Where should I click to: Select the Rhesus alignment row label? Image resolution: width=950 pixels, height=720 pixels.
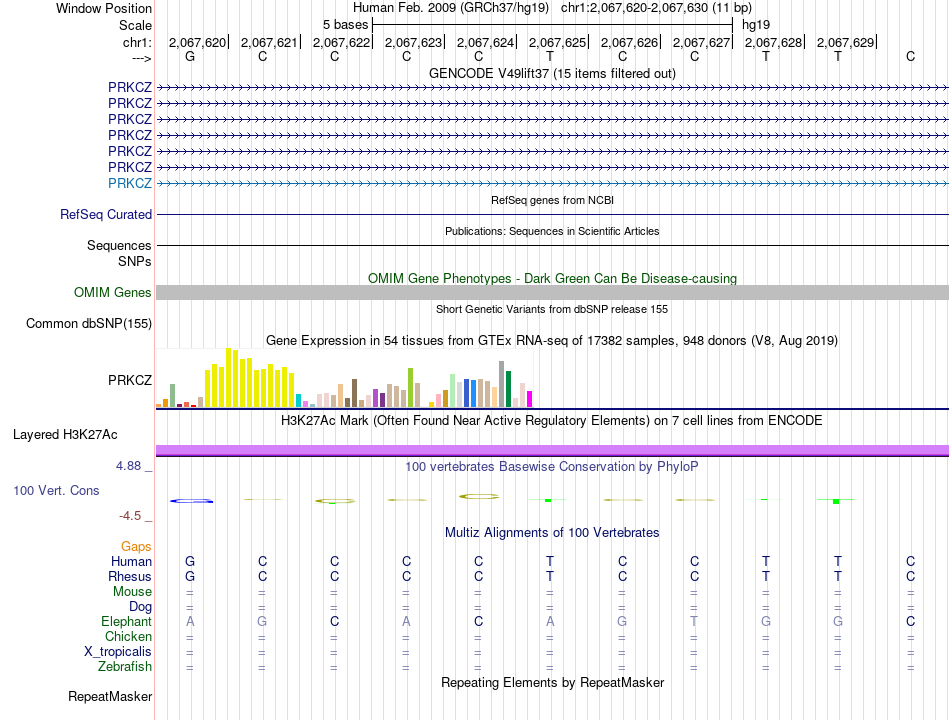[130, 576]
